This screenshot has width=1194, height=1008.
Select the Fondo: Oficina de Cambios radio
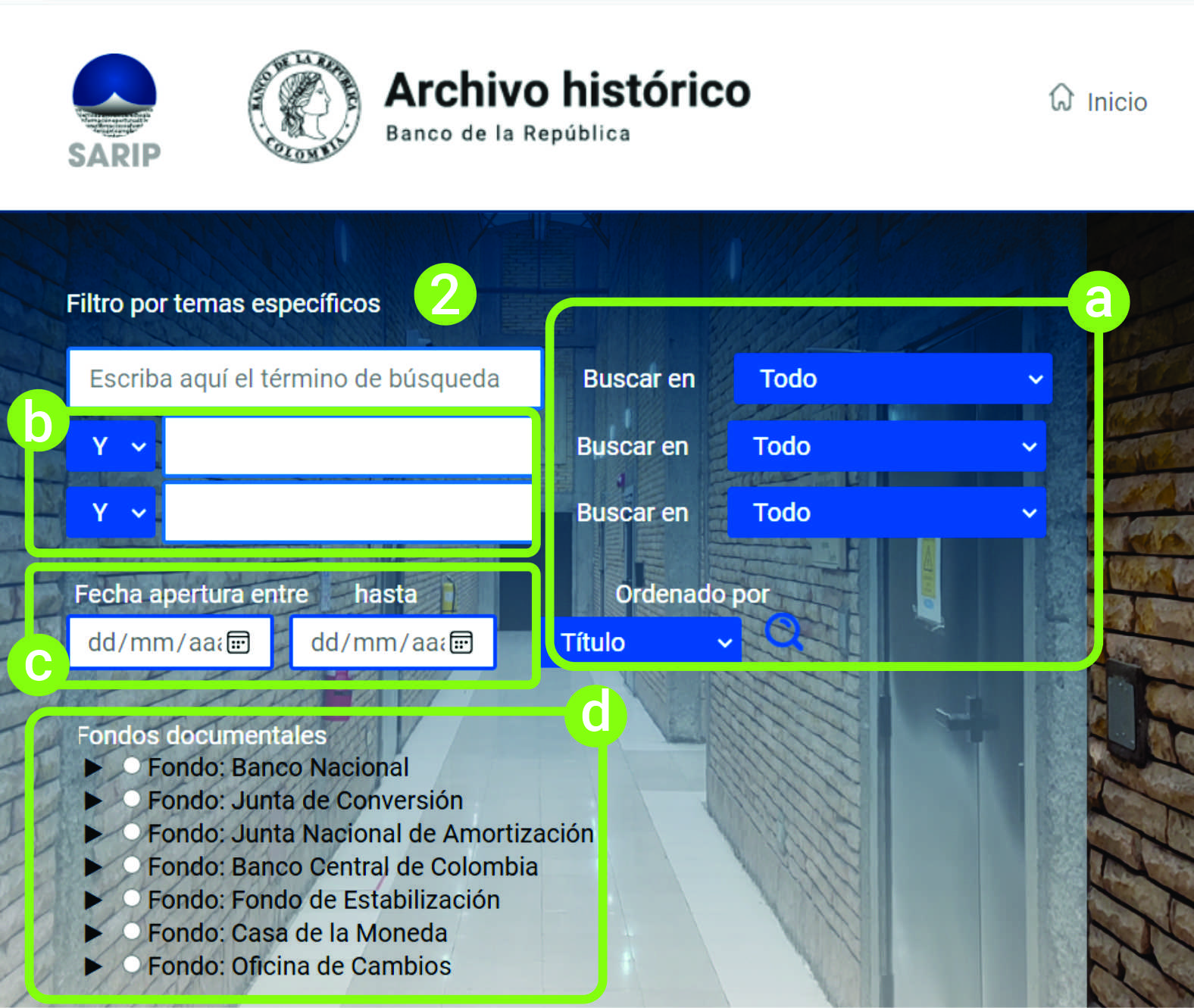132,965
